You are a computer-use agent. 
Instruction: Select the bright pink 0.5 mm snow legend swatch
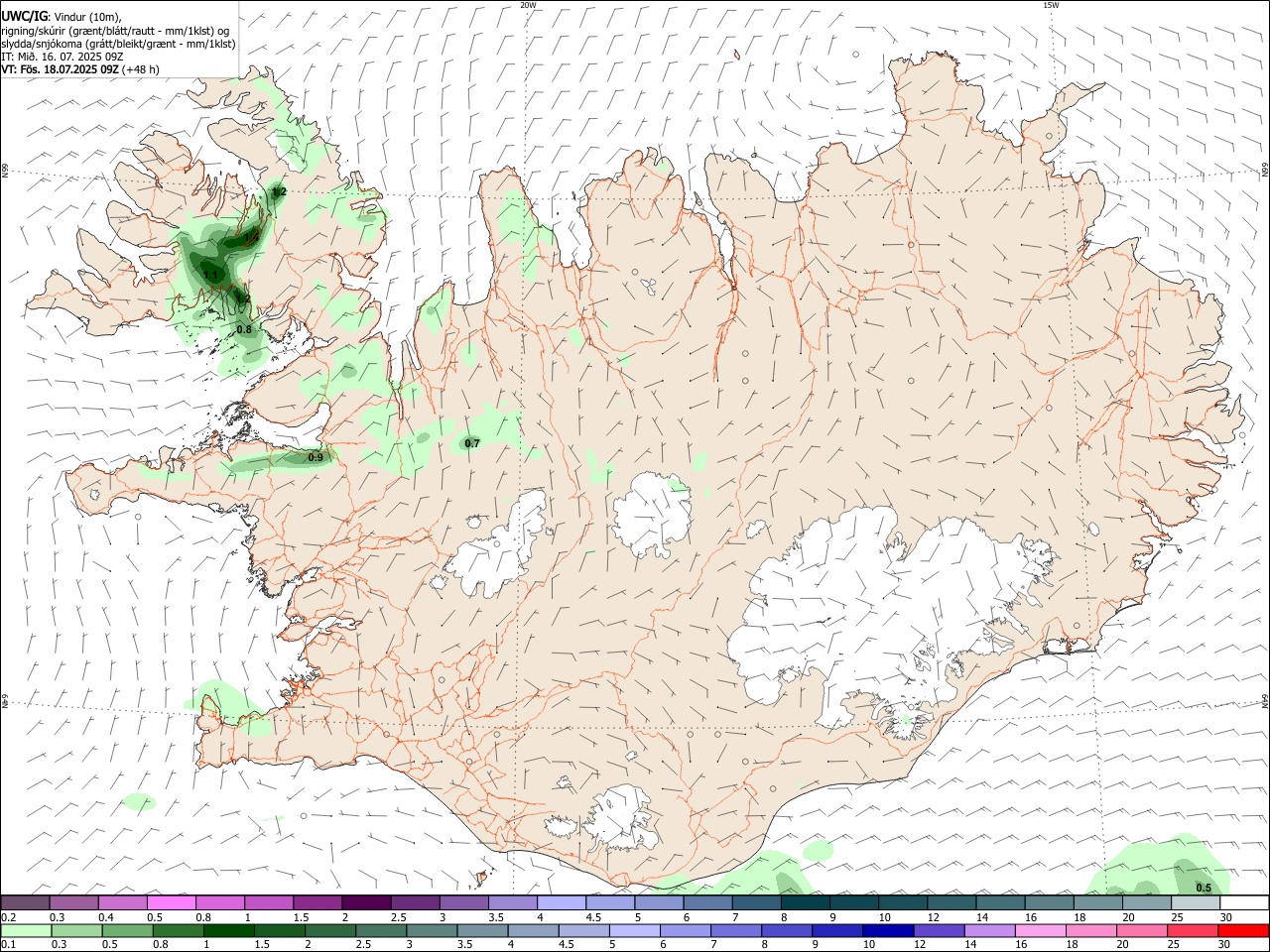(173, 902)
